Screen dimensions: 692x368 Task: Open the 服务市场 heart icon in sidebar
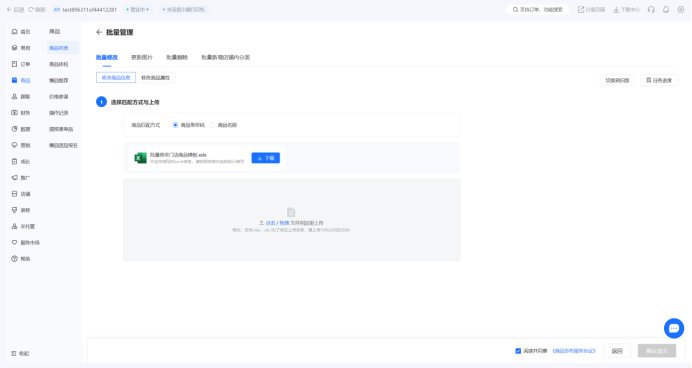pyautogui.click(x=15, y=243)
